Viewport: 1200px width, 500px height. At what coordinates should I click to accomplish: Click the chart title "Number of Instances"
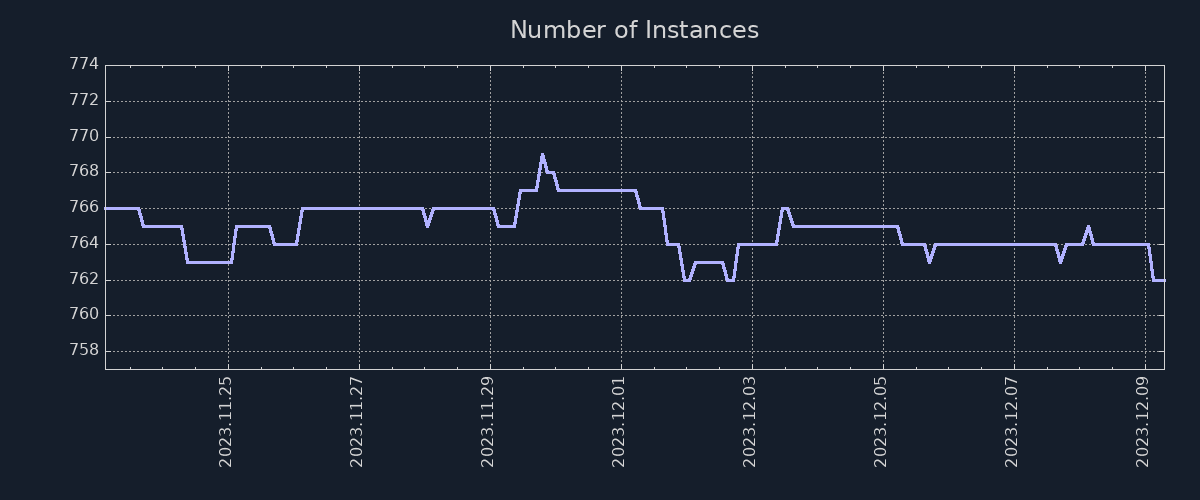[634, 30]
